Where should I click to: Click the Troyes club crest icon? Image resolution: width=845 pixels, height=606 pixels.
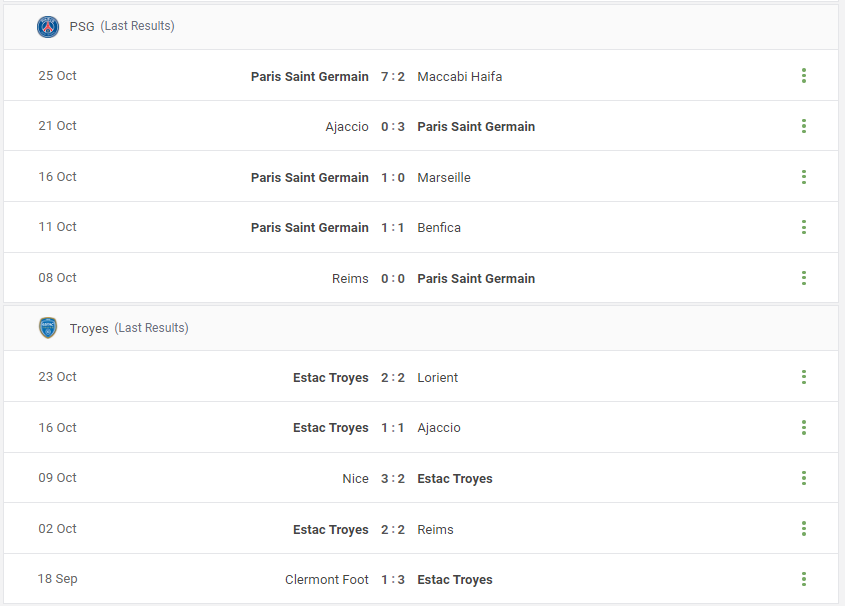(48, 328)
